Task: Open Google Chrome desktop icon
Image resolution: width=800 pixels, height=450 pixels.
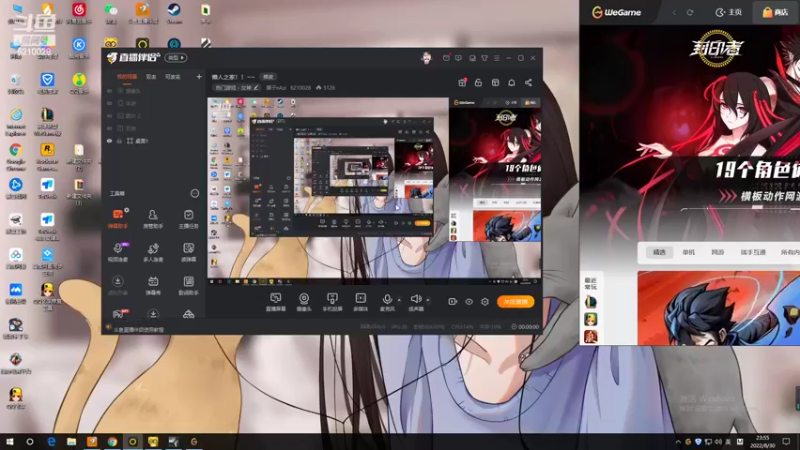Action: click(x=15, y=157)
